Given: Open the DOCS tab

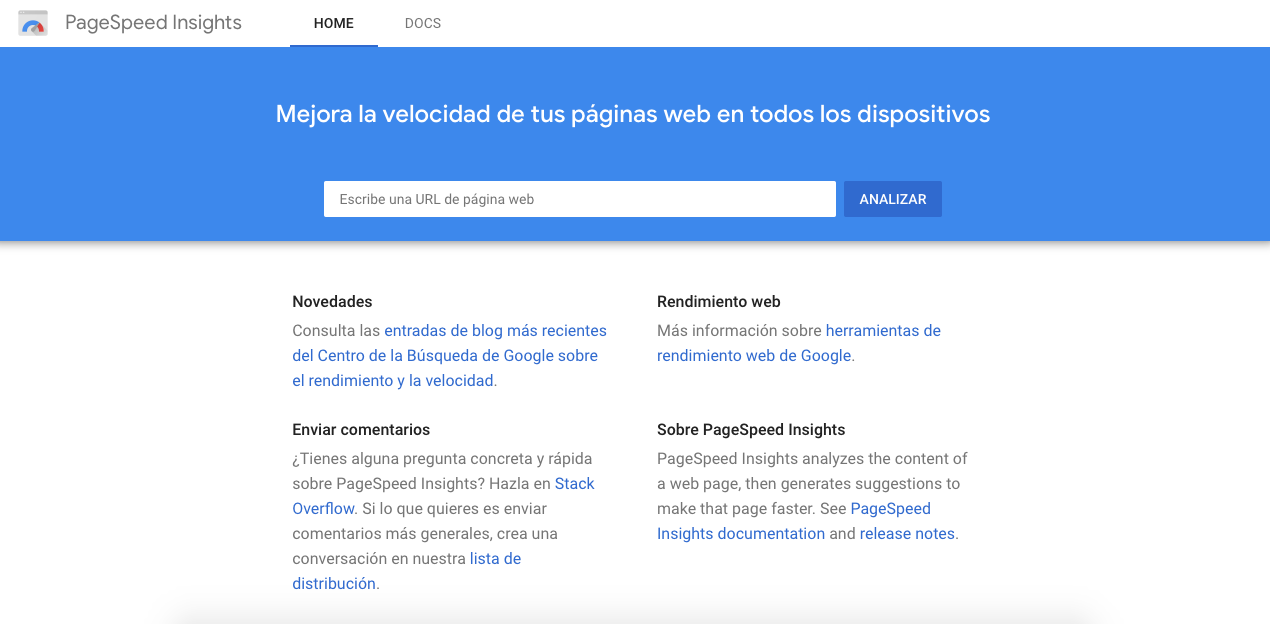Looking at the screenshot, I should [422, 23].
